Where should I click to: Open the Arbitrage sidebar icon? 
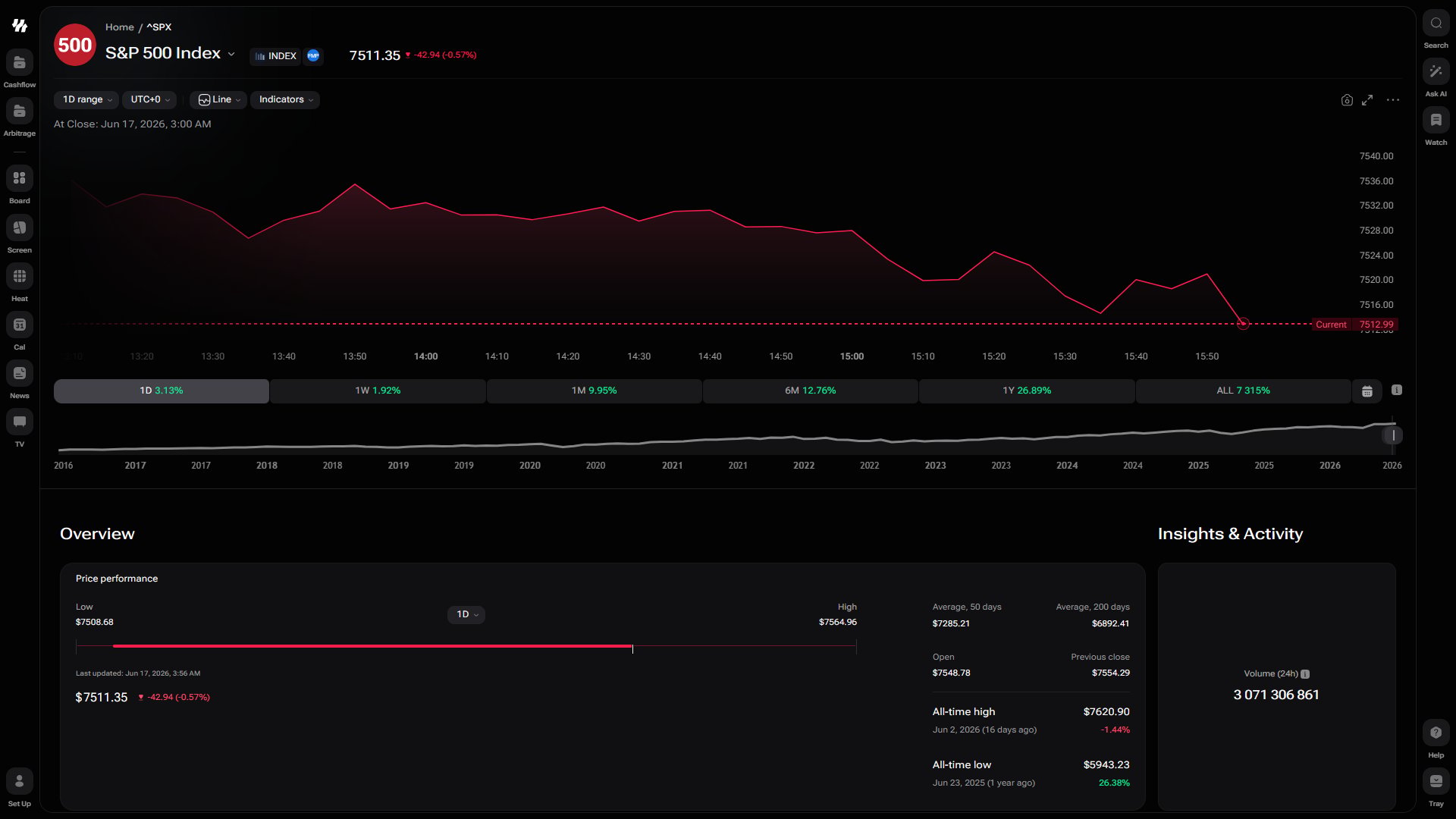click(20, 111)
